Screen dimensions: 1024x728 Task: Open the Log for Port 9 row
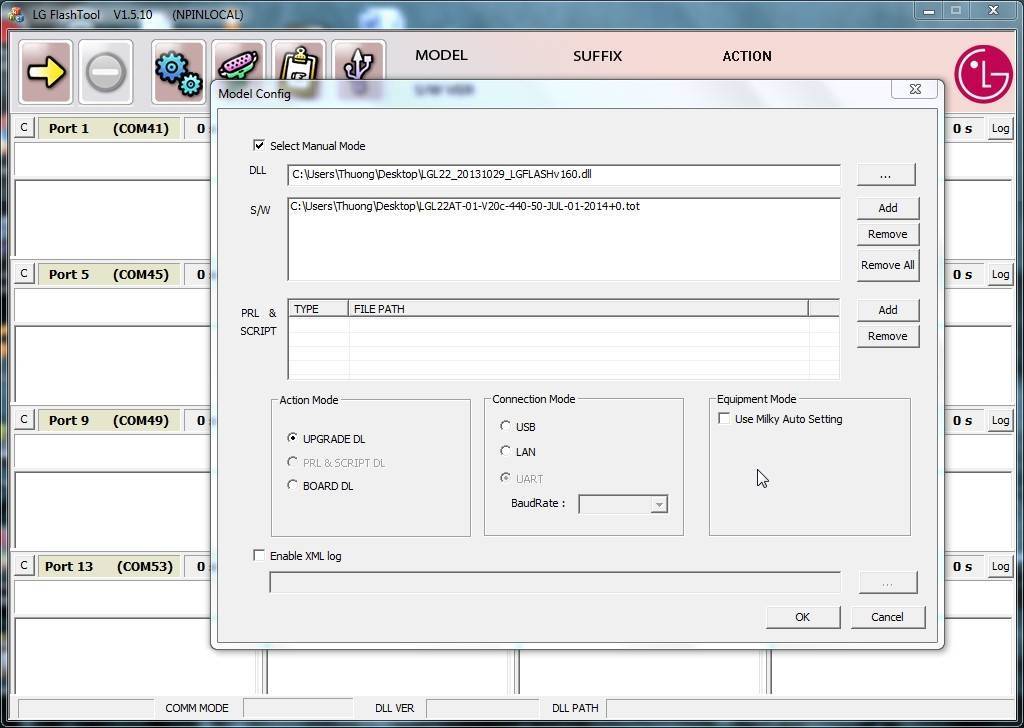pos(1000,420)
